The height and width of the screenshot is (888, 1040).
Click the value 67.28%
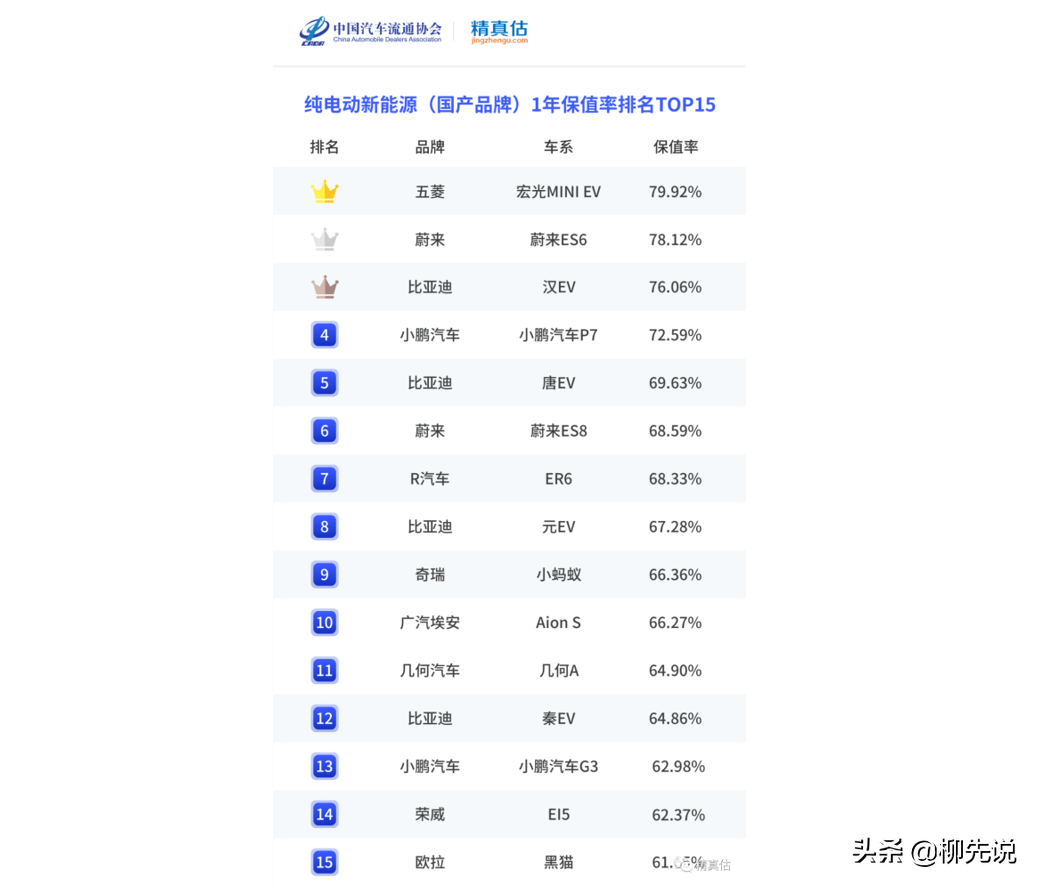click(675, 527)
